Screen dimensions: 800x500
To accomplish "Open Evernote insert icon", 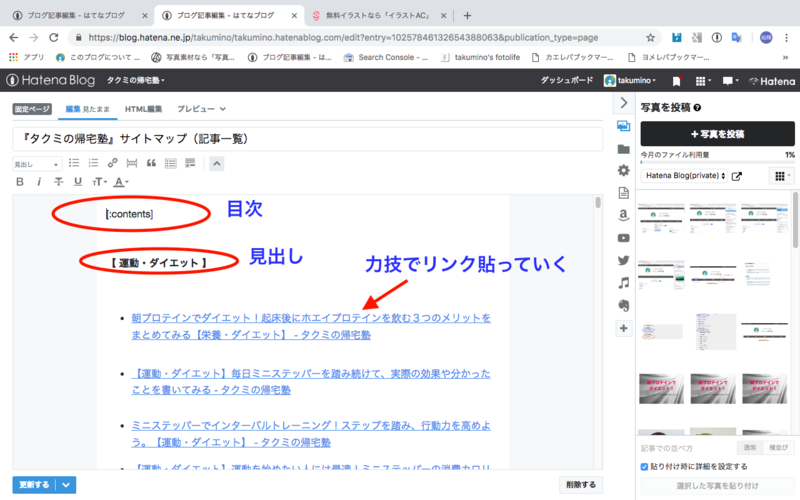I will click(623, 305).
